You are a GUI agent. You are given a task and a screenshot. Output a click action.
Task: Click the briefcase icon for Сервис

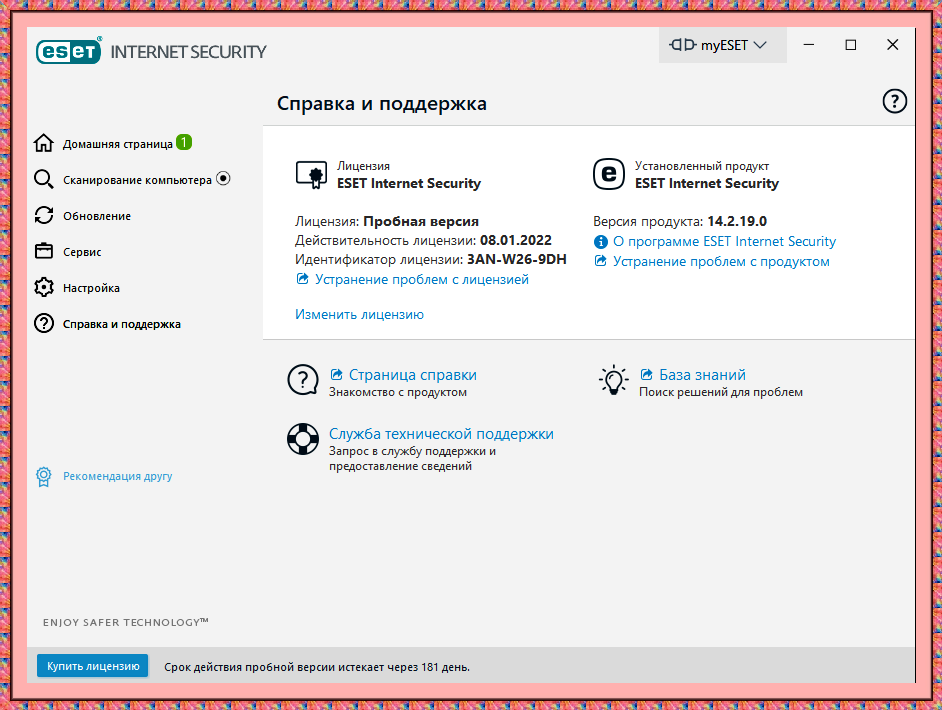pos(43,251)
